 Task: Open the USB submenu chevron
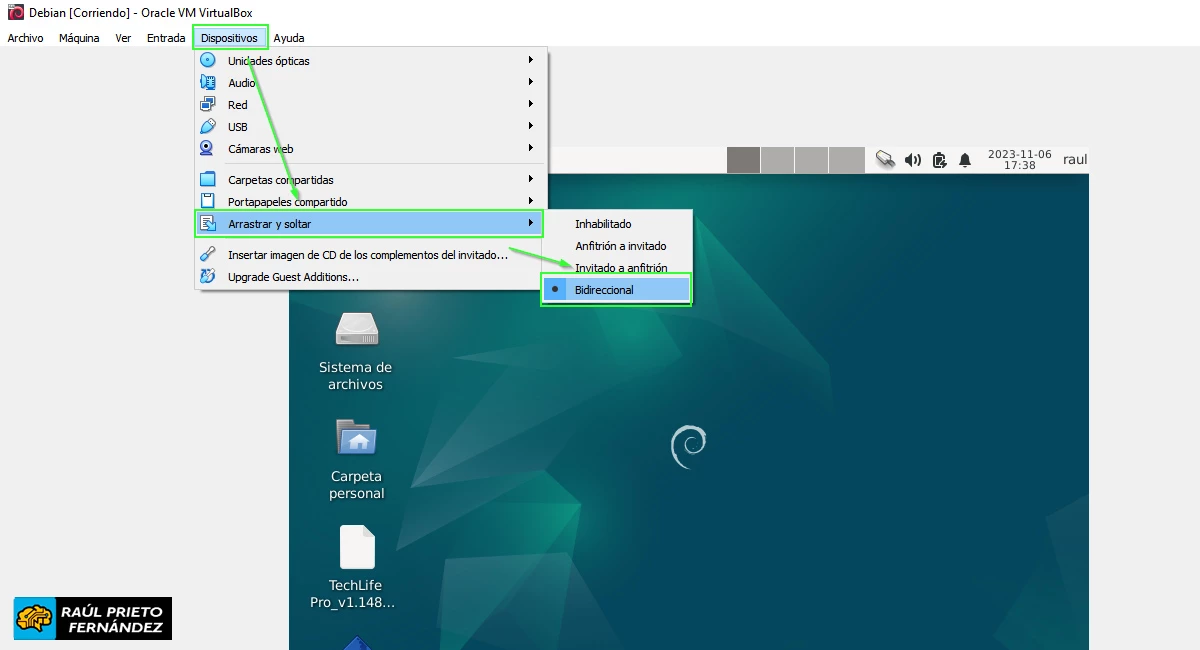(x=530, y=126)
